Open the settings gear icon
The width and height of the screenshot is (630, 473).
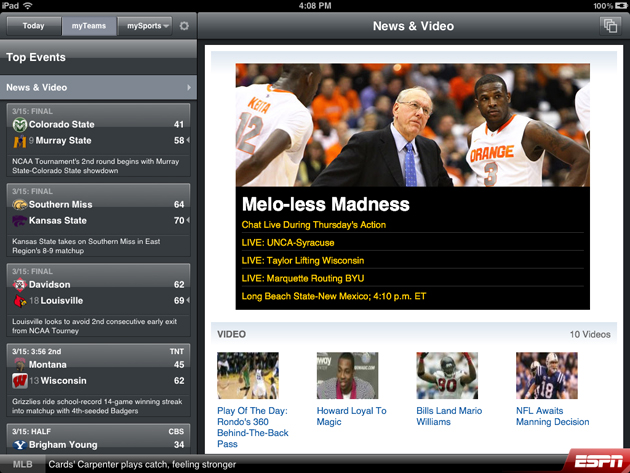point(184,26)
